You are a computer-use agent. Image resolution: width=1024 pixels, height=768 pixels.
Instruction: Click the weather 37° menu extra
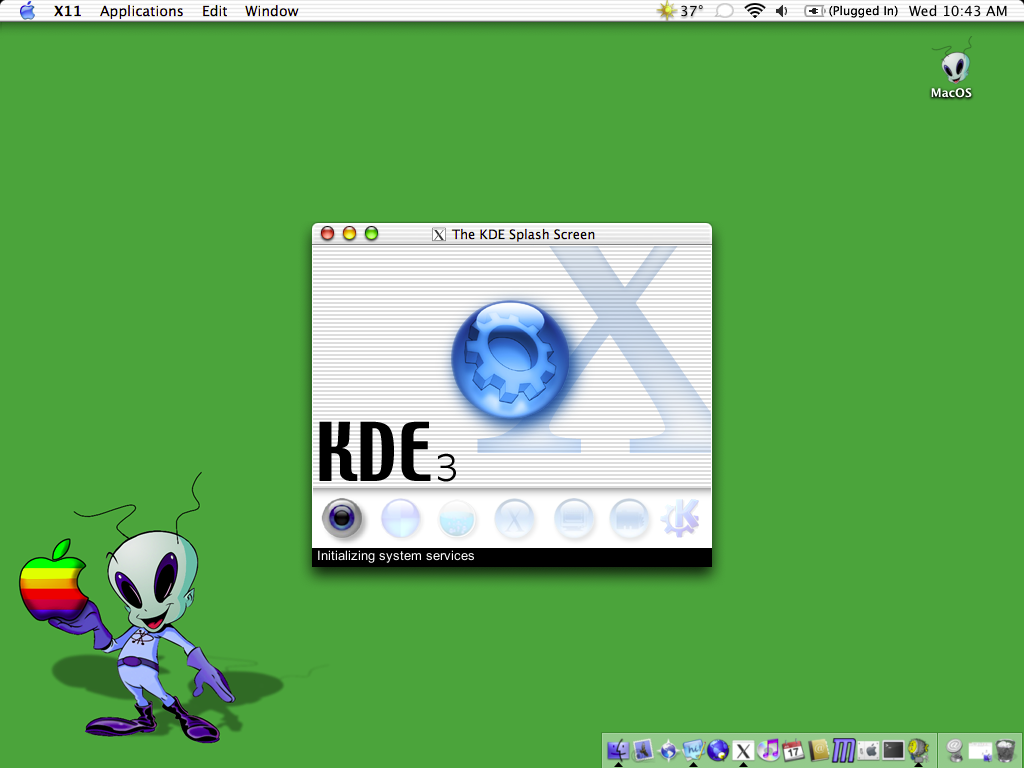click(x=680, y=11)
